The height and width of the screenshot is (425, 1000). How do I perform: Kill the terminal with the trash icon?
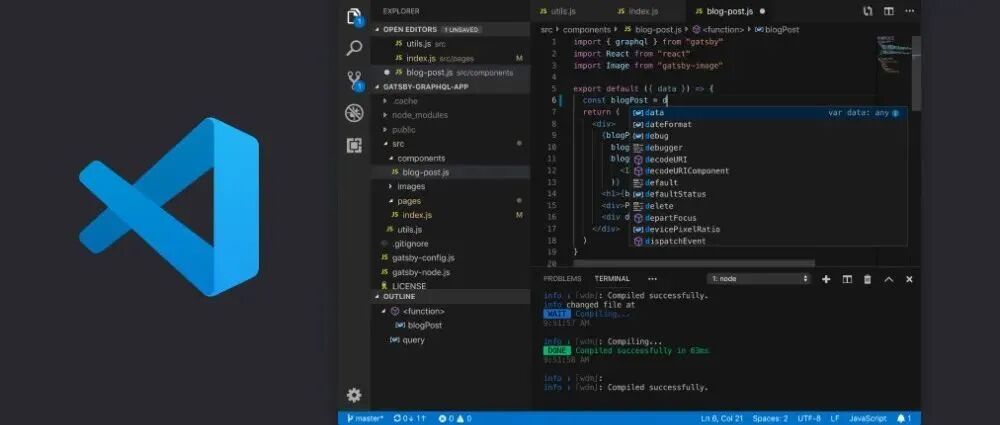point(867,279)
